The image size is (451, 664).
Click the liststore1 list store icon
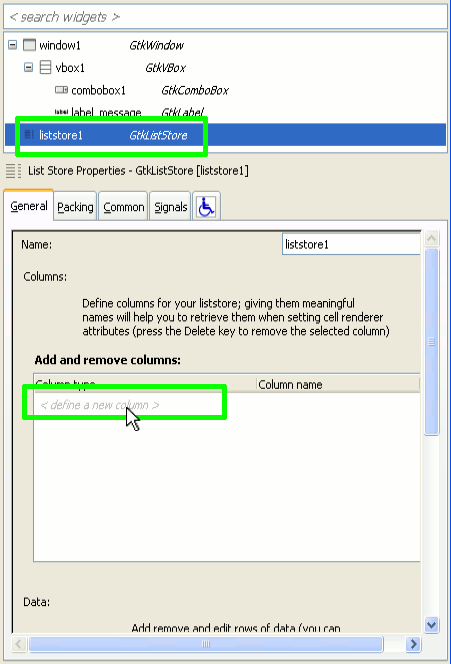tap(29, 135)
